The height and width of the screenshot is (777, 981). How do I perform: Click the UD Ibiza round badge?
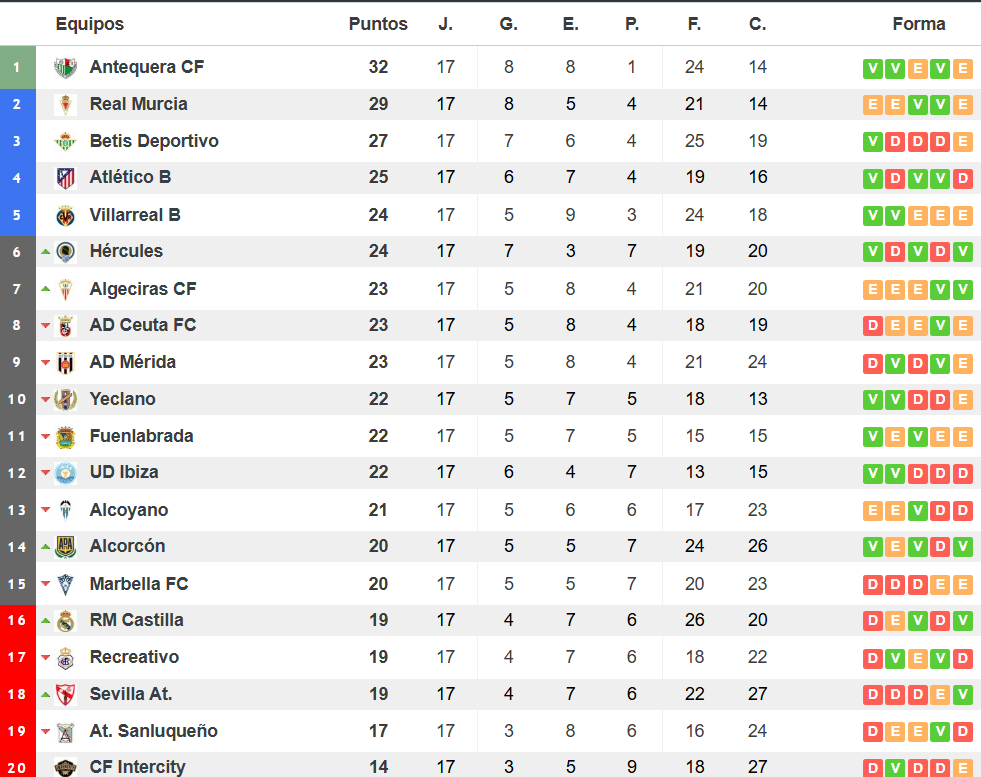[x=65, y=473]
